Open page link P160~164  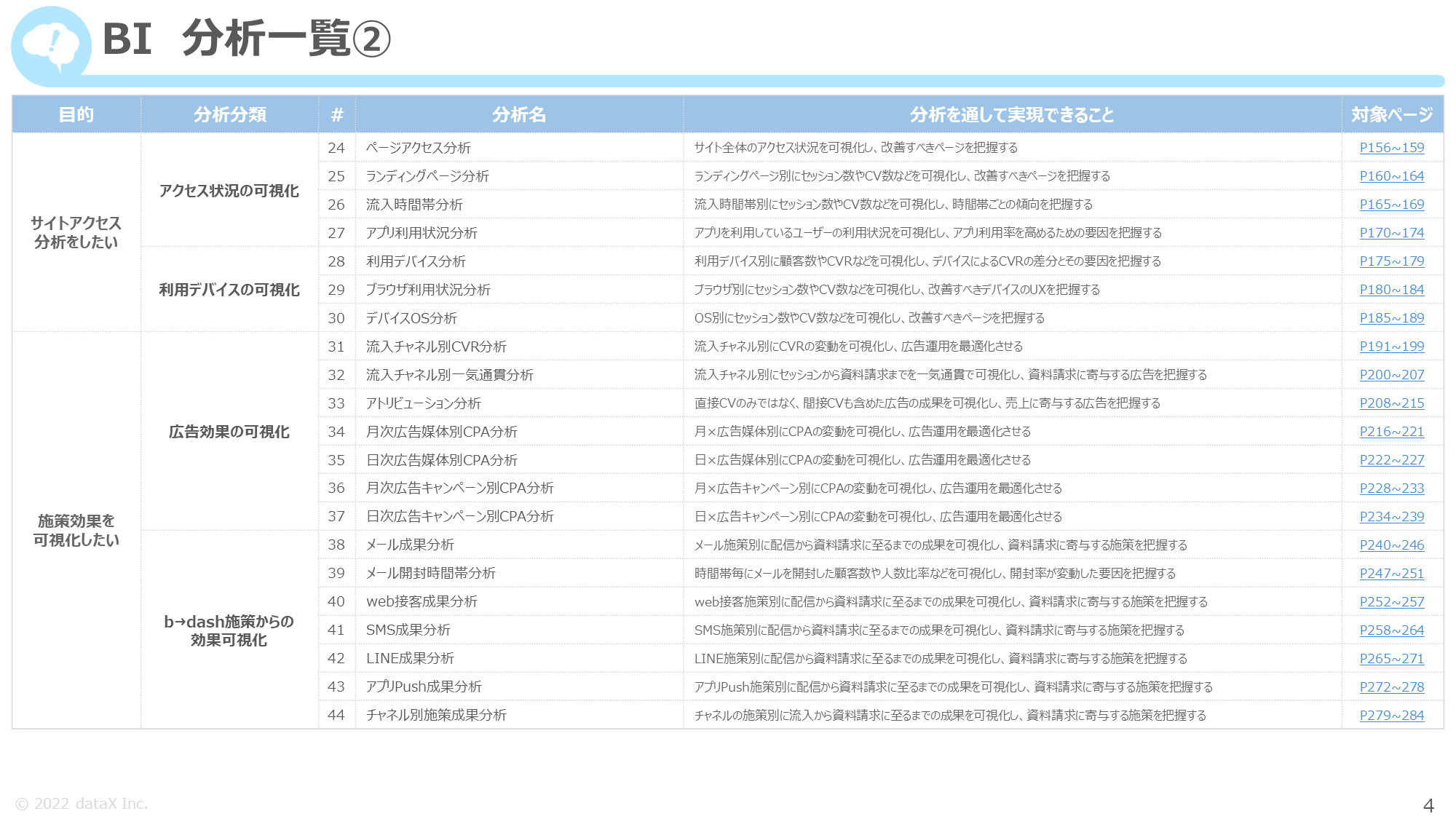(1391, 176)
